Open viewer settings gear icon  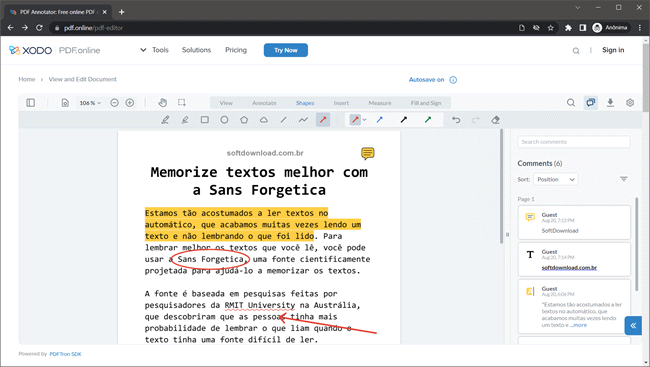coord(630,102)
